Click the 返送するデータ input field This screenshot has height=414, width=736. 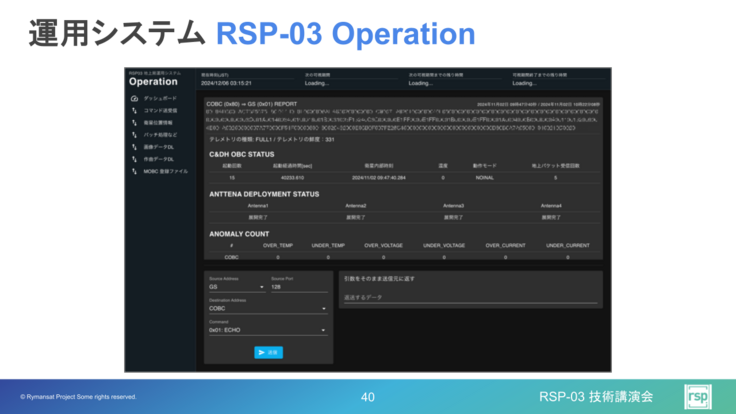click(468, 298)
